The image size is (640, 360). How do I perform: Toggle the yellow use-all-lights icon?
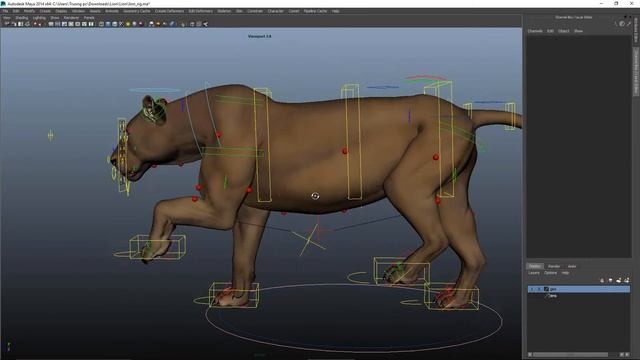coord(128,24)
